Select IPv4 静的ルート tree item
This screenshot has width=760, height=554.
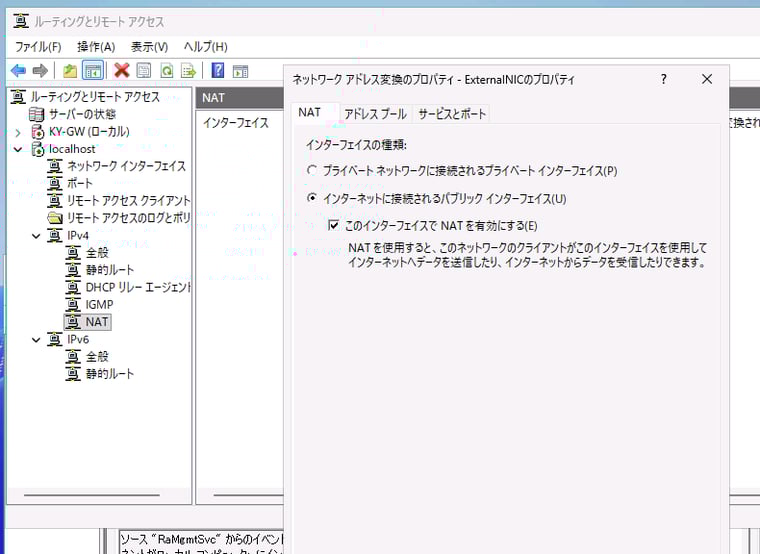(110, 270)
